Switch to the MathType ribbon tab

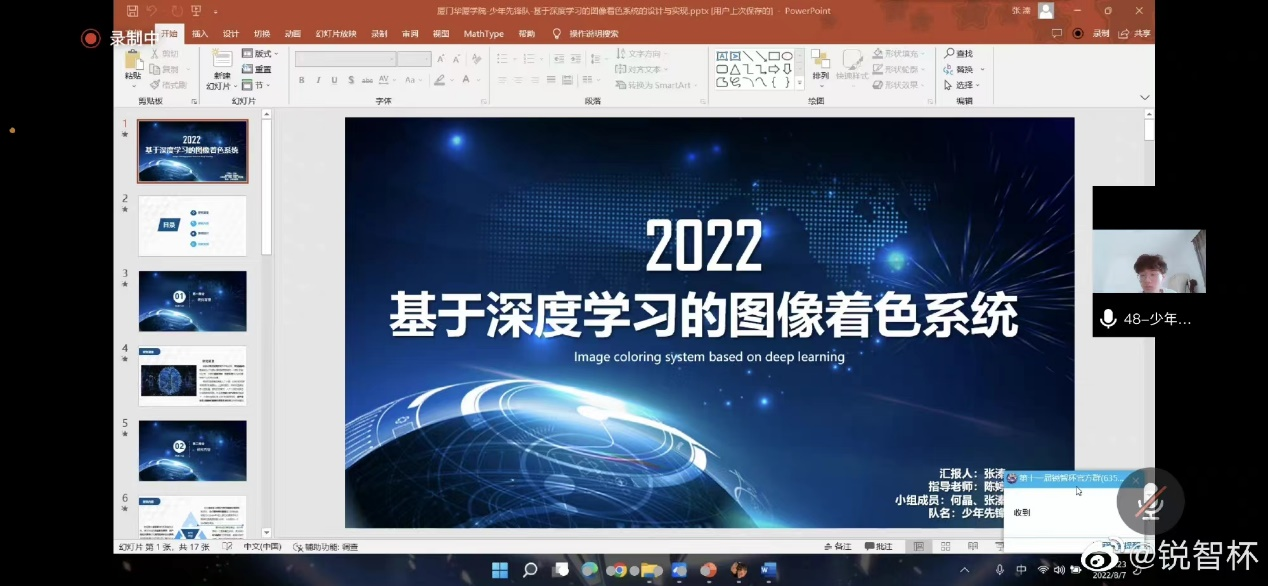pos(483,33)
